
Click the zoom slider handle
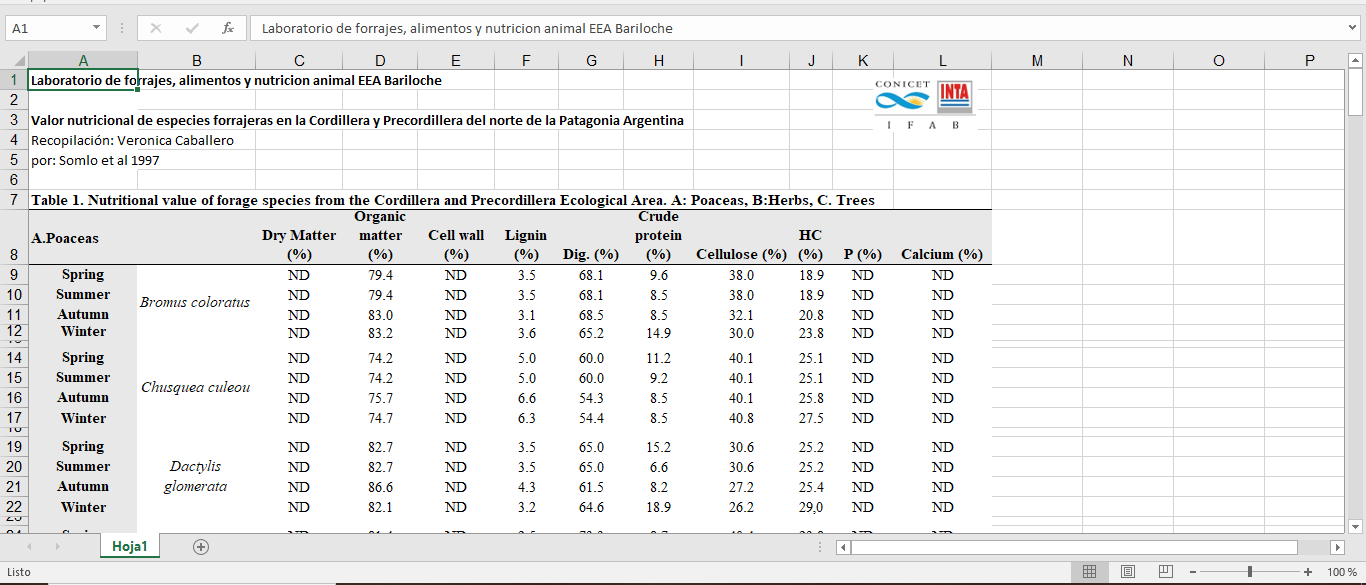[x=1249, y=572]
